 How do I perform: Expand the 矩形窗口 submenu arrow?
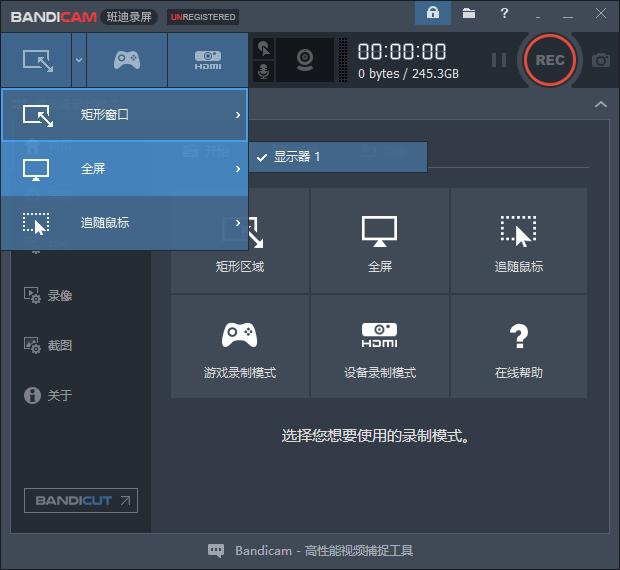click(238, 115)
